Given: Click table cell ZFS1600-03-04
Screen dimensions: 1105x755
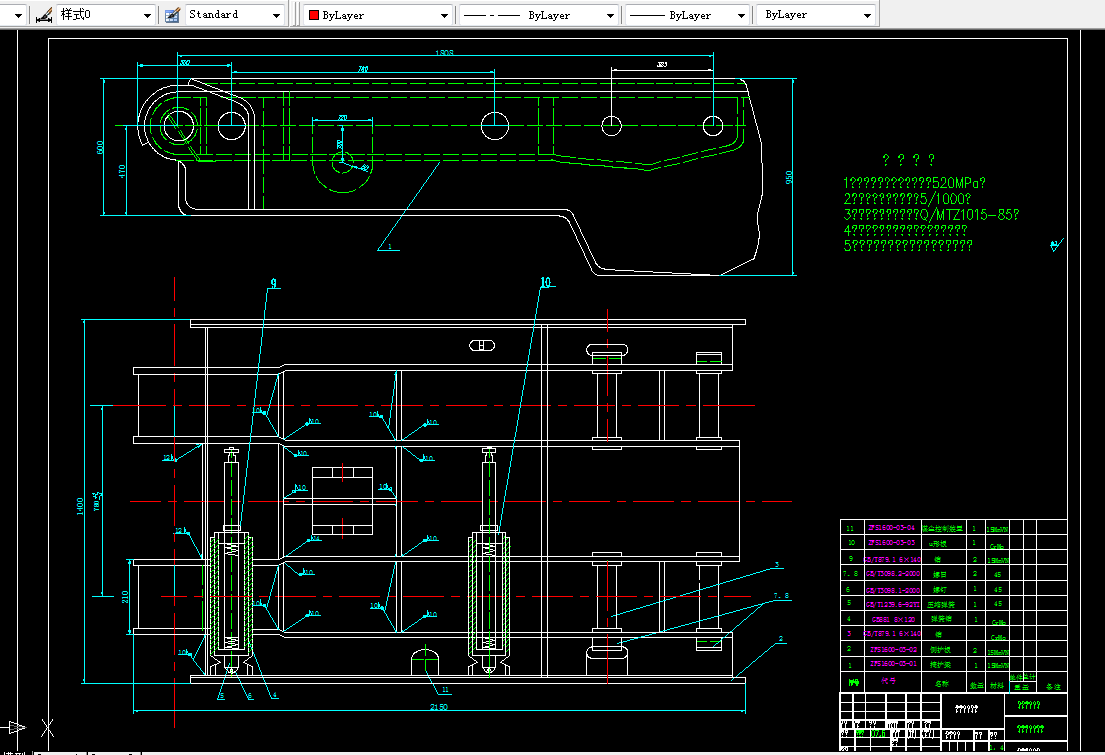Looking at the screenshot, I should 891,527.
